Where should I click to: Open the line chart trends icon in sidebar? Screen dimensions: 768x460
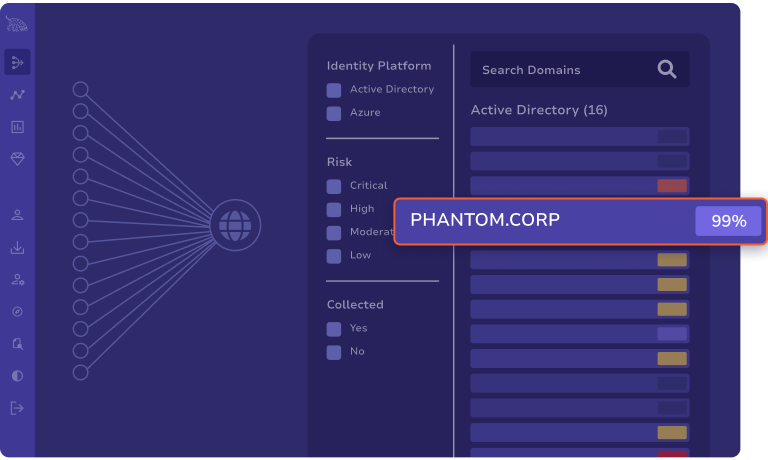tap(17, 95)
